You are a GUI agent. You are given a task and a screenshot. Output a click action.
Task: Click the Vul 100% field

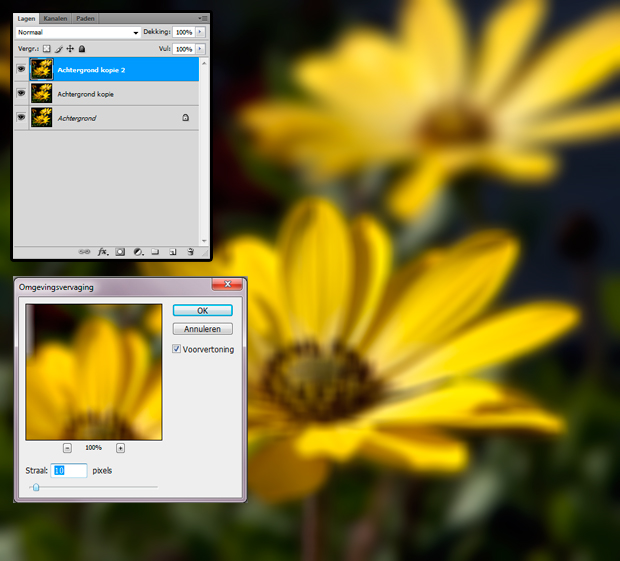(184, 49)
